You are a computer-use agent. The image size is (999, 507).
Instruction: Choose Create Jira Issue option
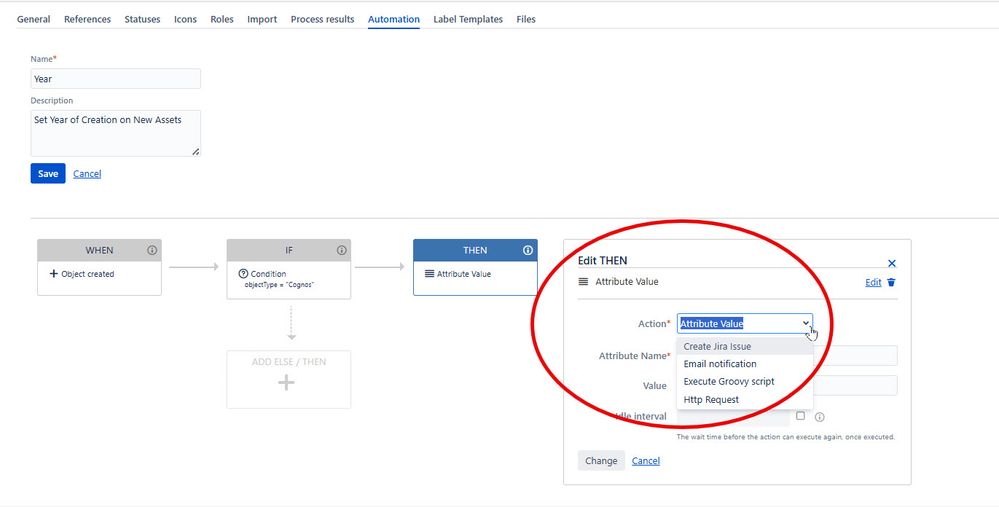[x=745, y=346]
